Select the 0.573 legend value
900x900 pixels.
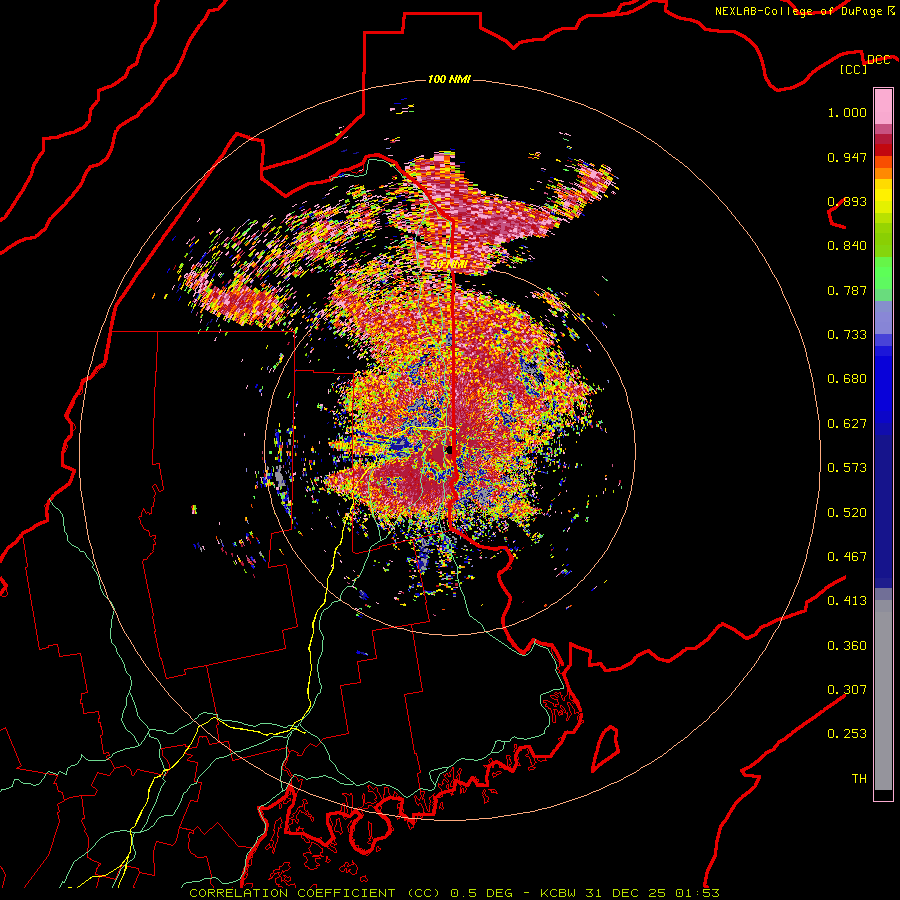coord(847,468)
